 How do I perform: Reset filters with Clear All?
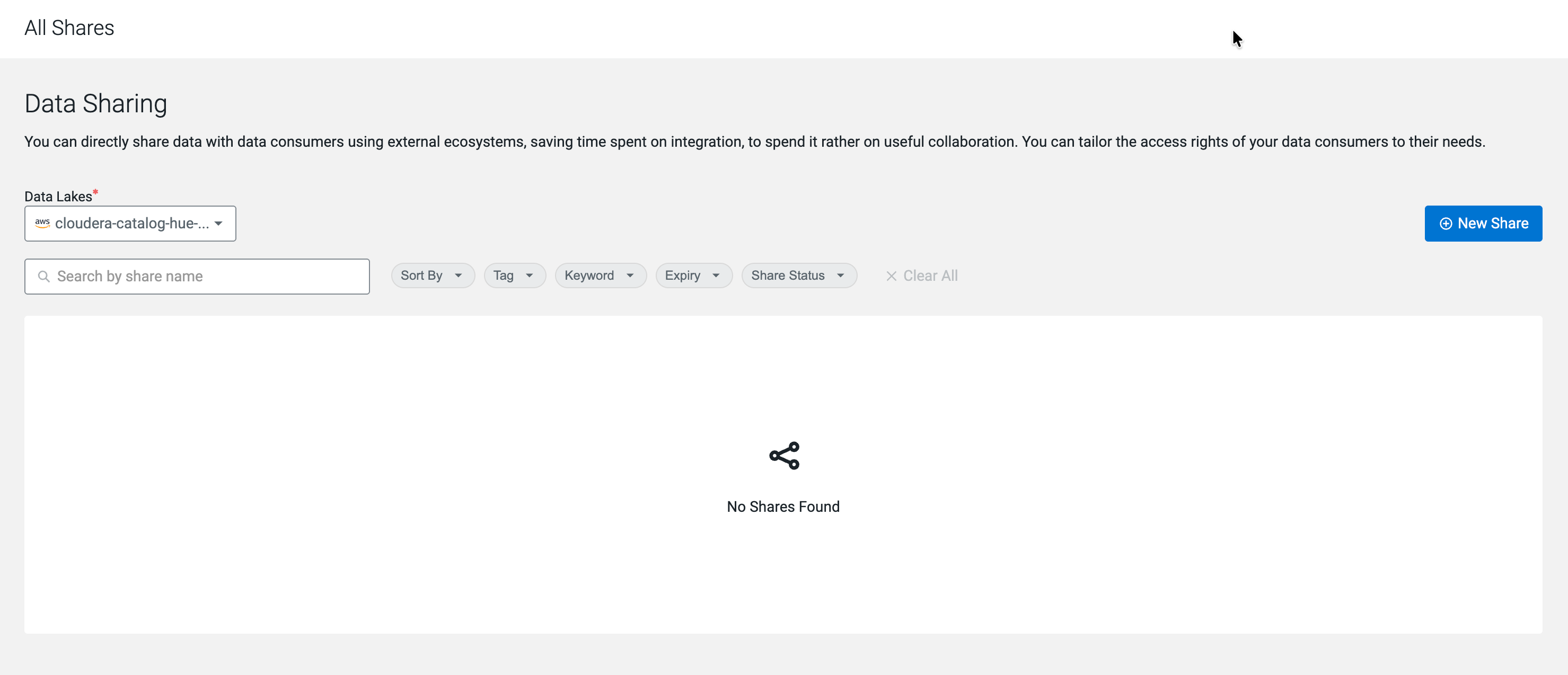point(930,276)
